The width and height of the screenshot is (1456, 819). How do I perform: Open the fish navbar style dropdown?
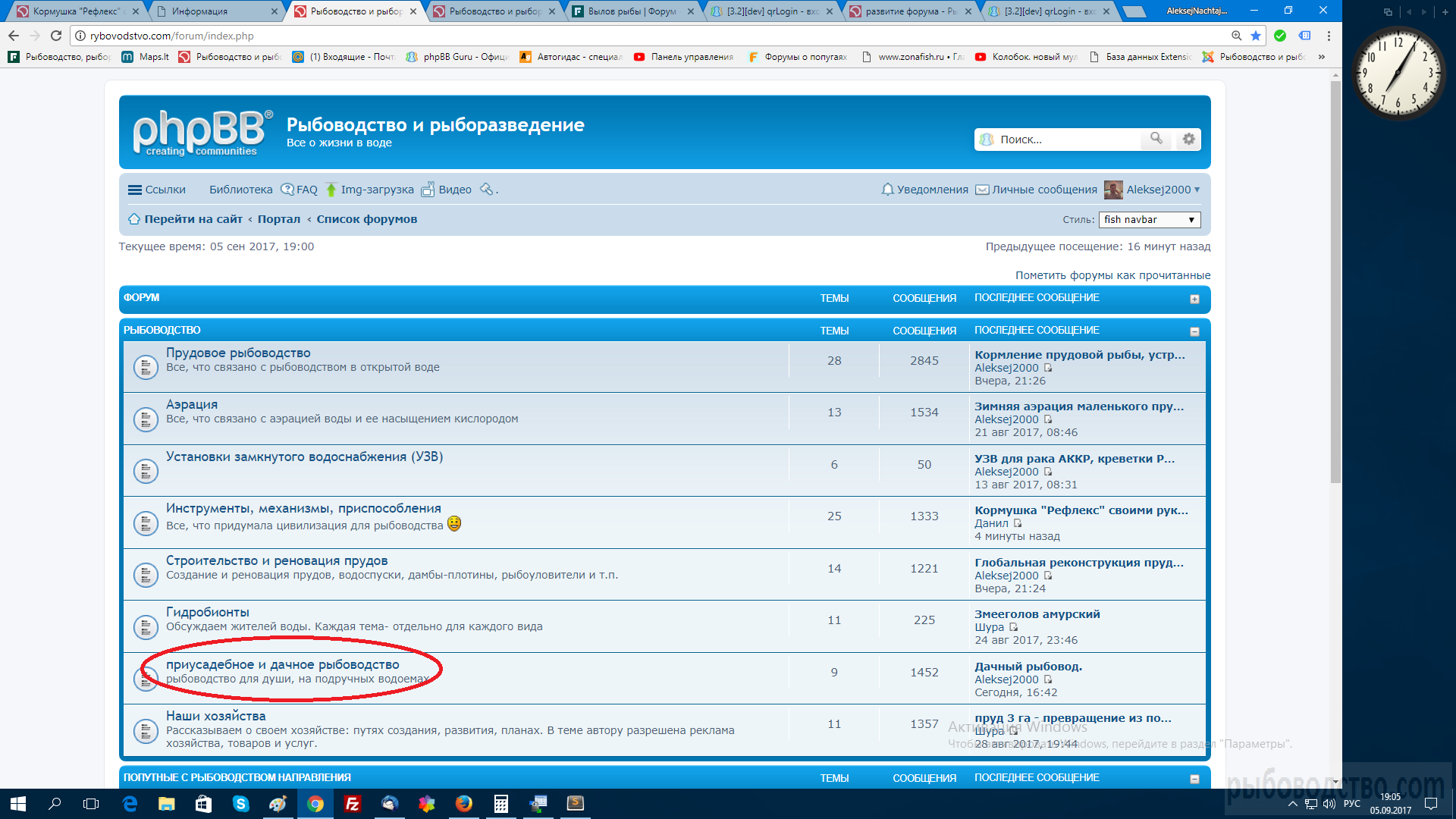1149,220
